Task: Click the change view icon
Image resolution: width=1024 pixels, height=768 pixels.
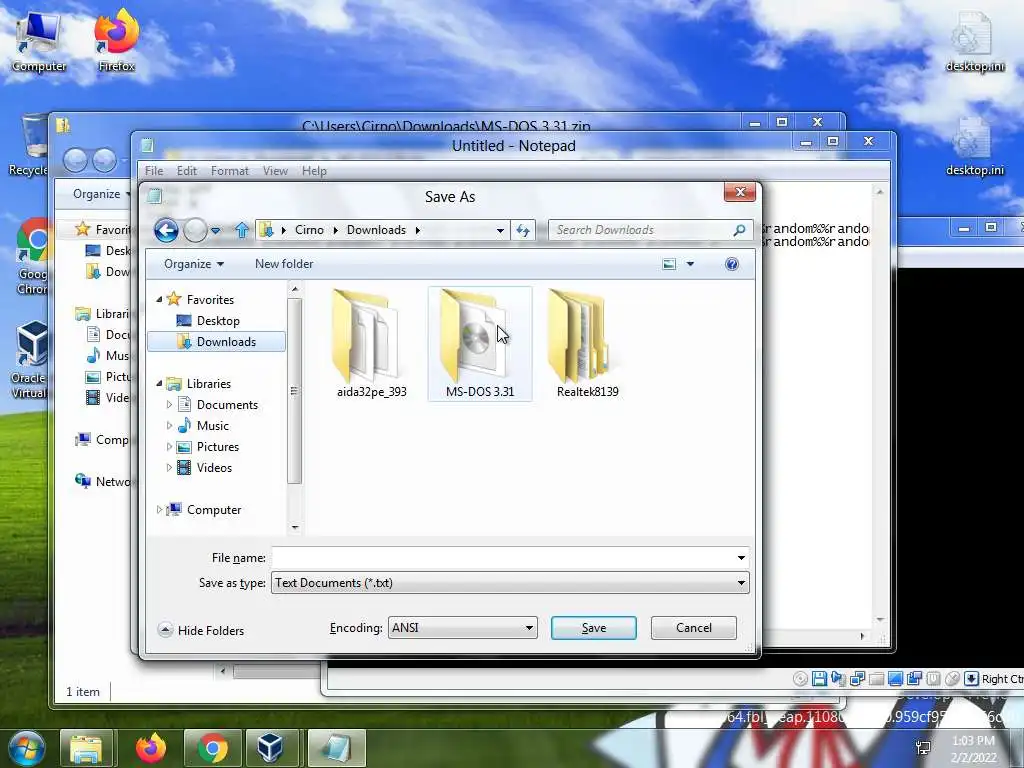Action: [669, 264]
